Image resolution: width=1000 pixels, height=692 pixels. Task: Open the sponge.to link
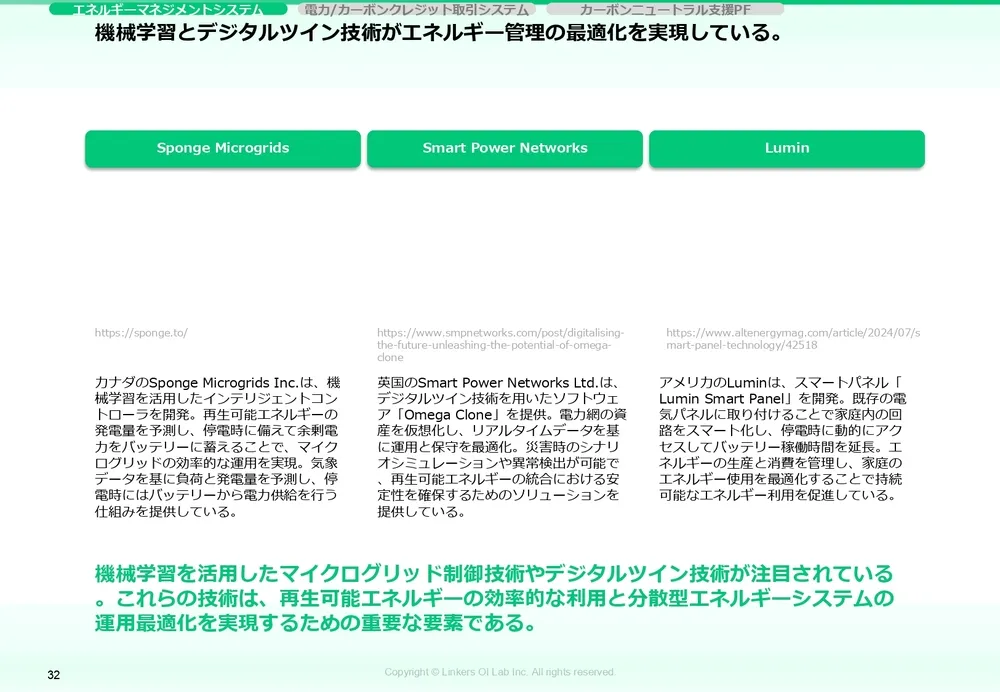(140, 333)
